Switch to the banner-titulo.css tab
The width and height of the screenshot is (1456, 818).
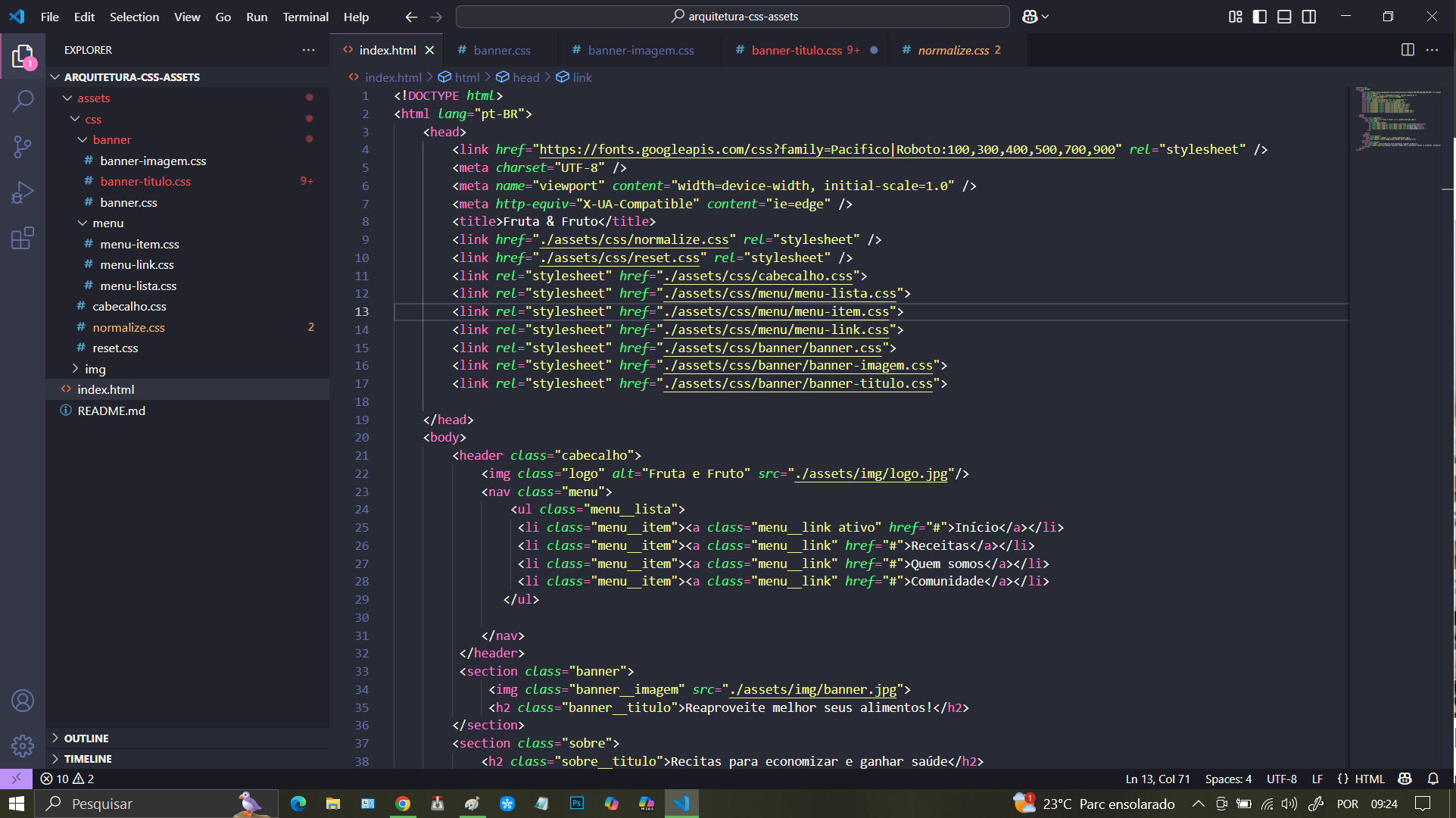click(806, 50)
